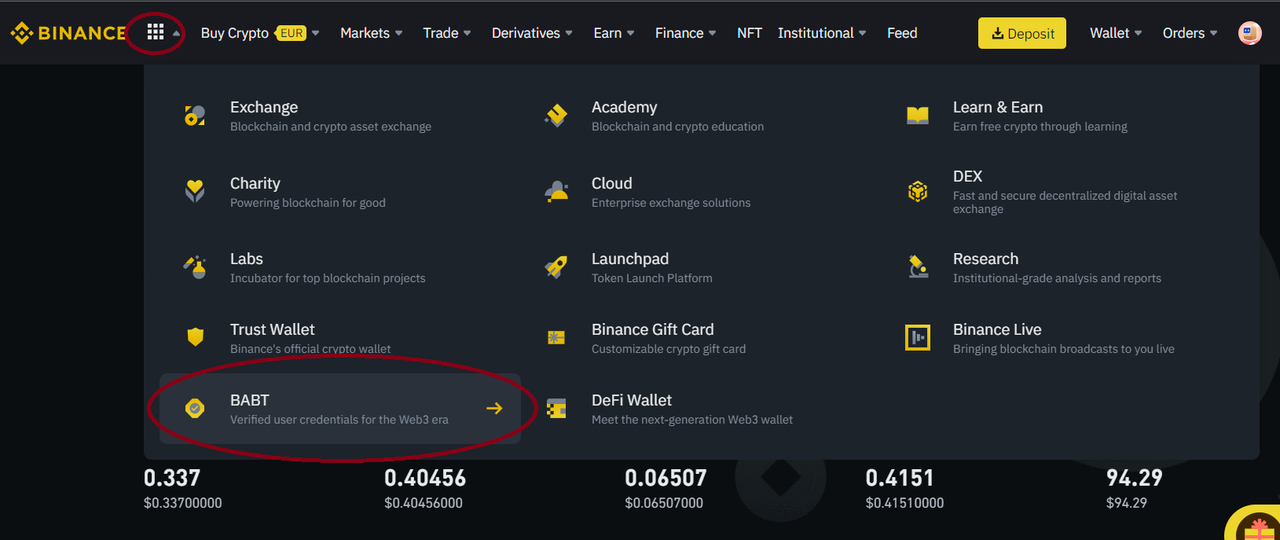Viewport: 1280px width, 540px height.
Task: Click the DEX cube icon
Action: 918,191
